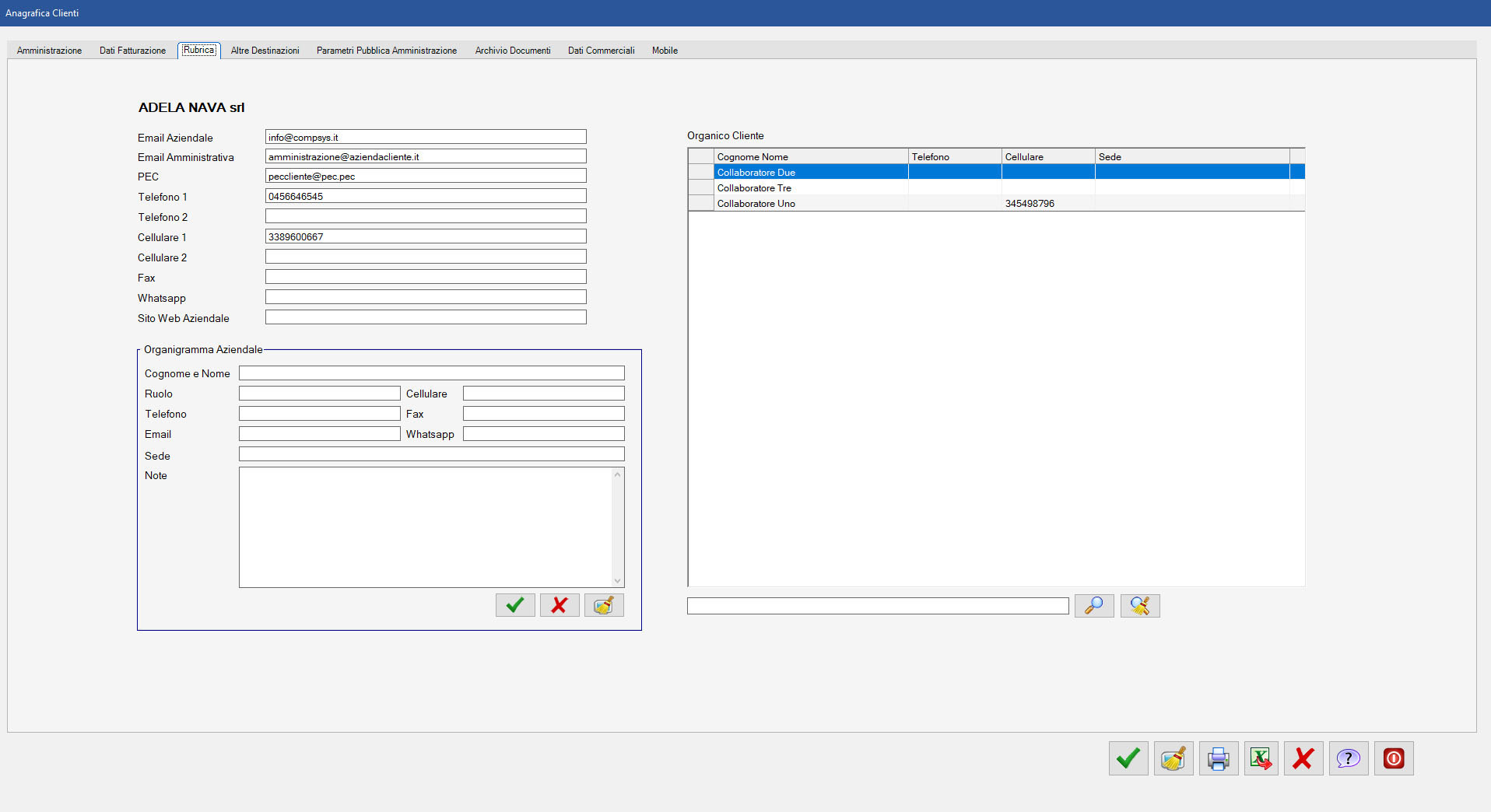Click the magnifying glass search icon
Viewport: 1491px width, 812px height.
1093,605
